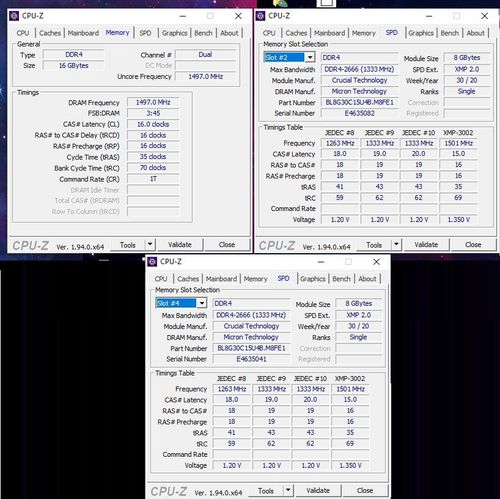
Task: Click part number field in Slot #4 window
Action: 251,348
